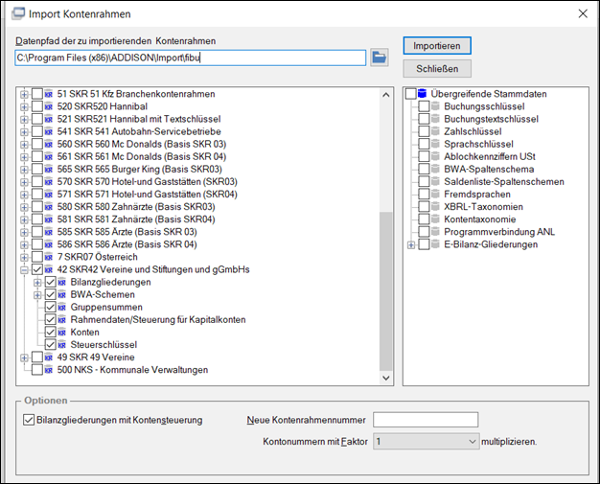Click the tree scrollbar up arrow
Viewport: 600px width, 484px height.
[x=386, y=95]
